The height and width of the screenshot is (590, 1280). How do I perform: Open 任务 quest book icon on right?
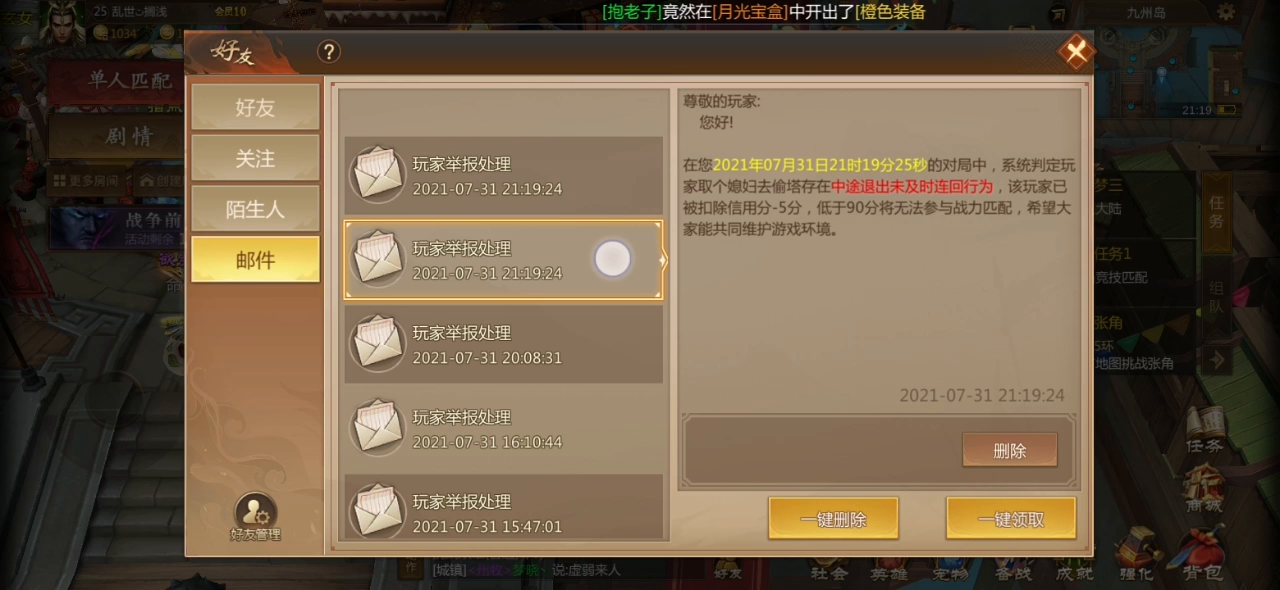tap(1203, 430)
